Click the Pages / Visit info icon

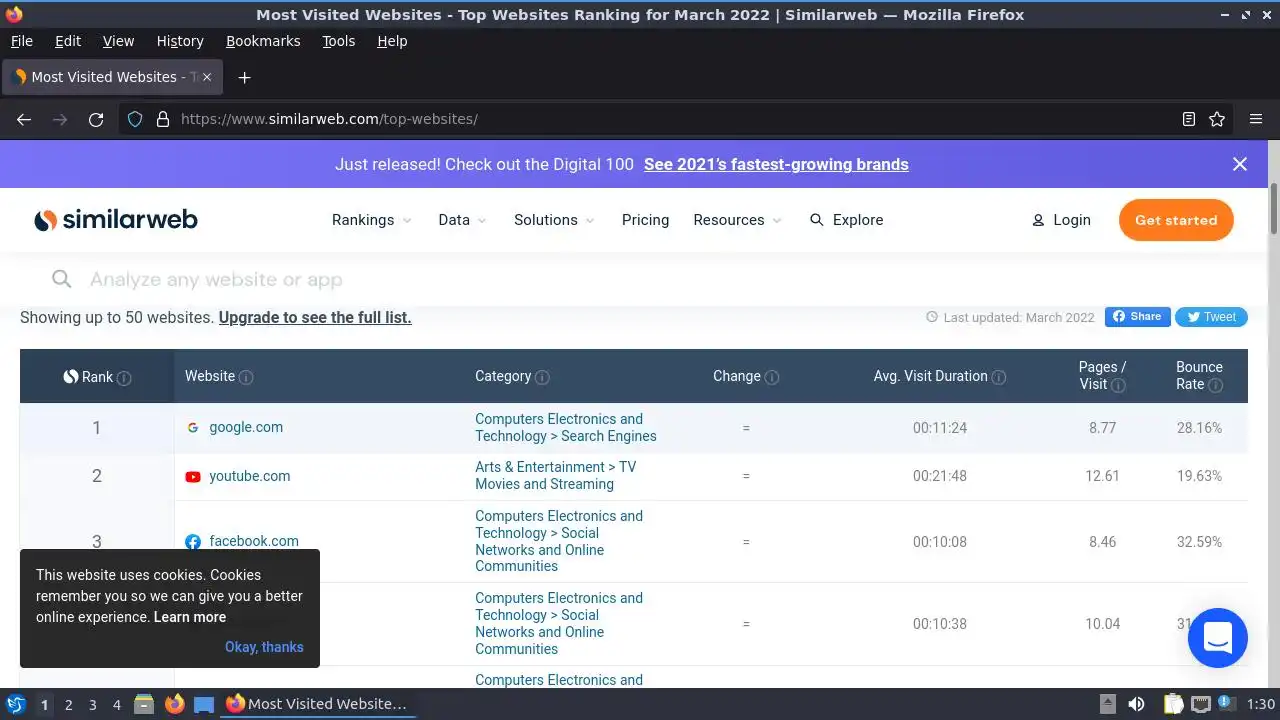1118,385
